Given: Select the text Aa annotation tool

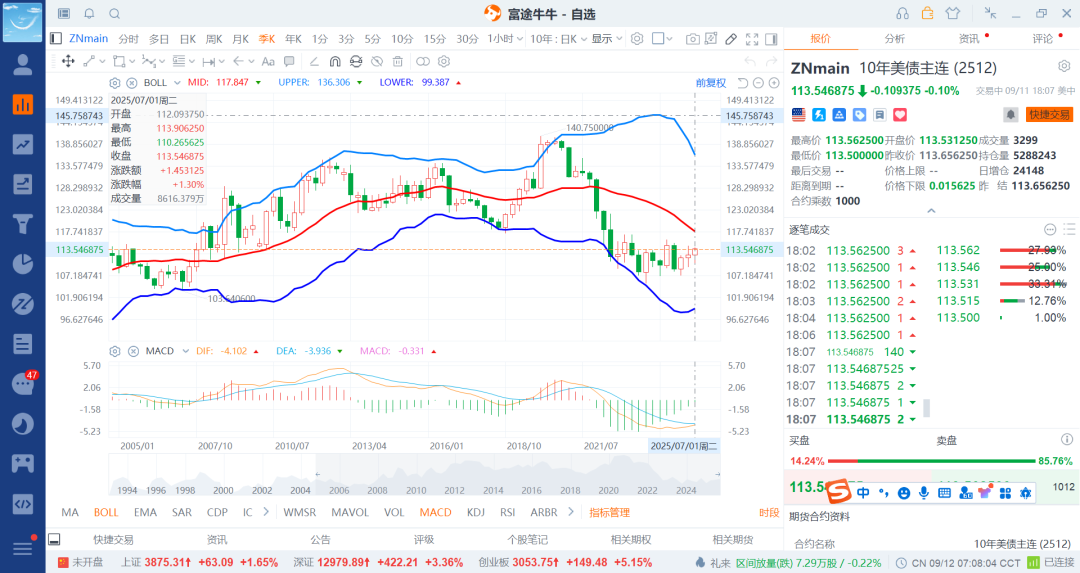Looking at the screenshot, I should pos(269,61).
